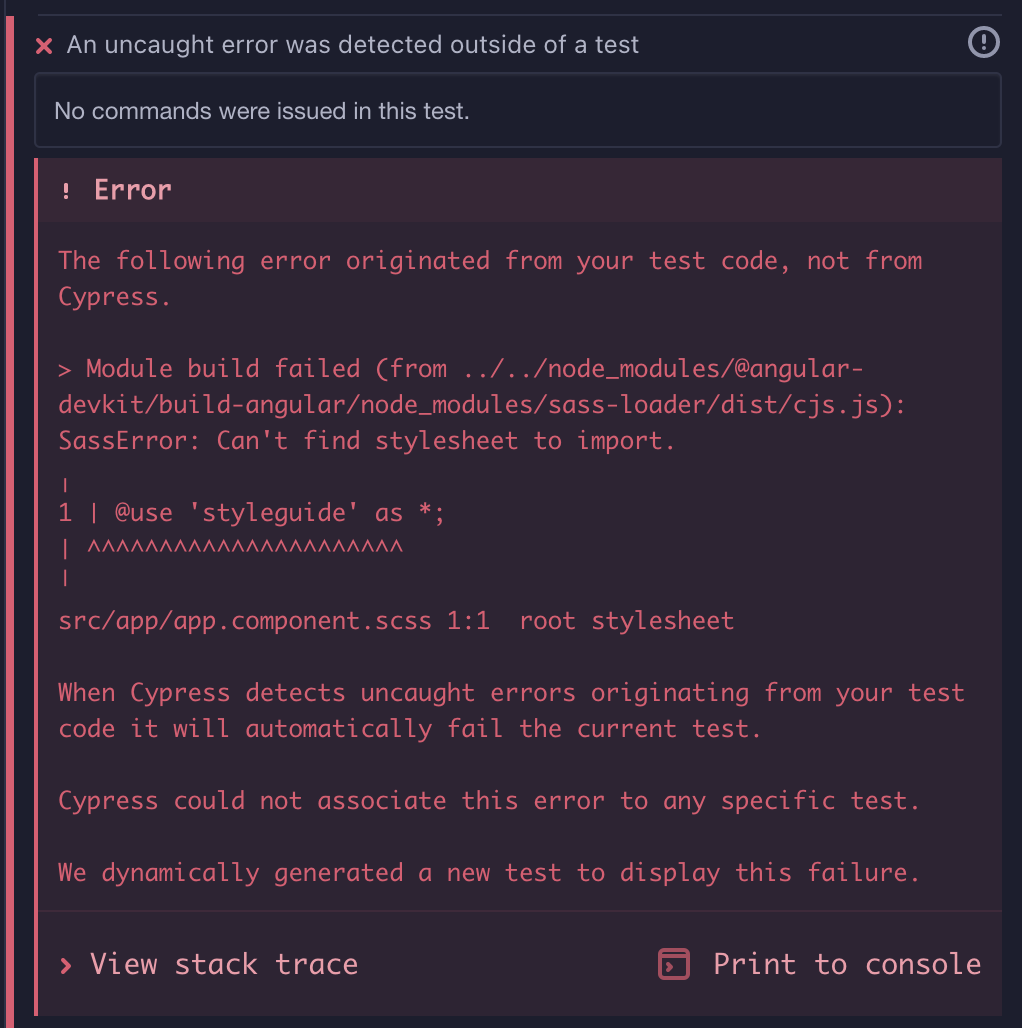The image size is (1022, 1028).
Task: Select the No commands were issued message box
Action: click(518, 110)
